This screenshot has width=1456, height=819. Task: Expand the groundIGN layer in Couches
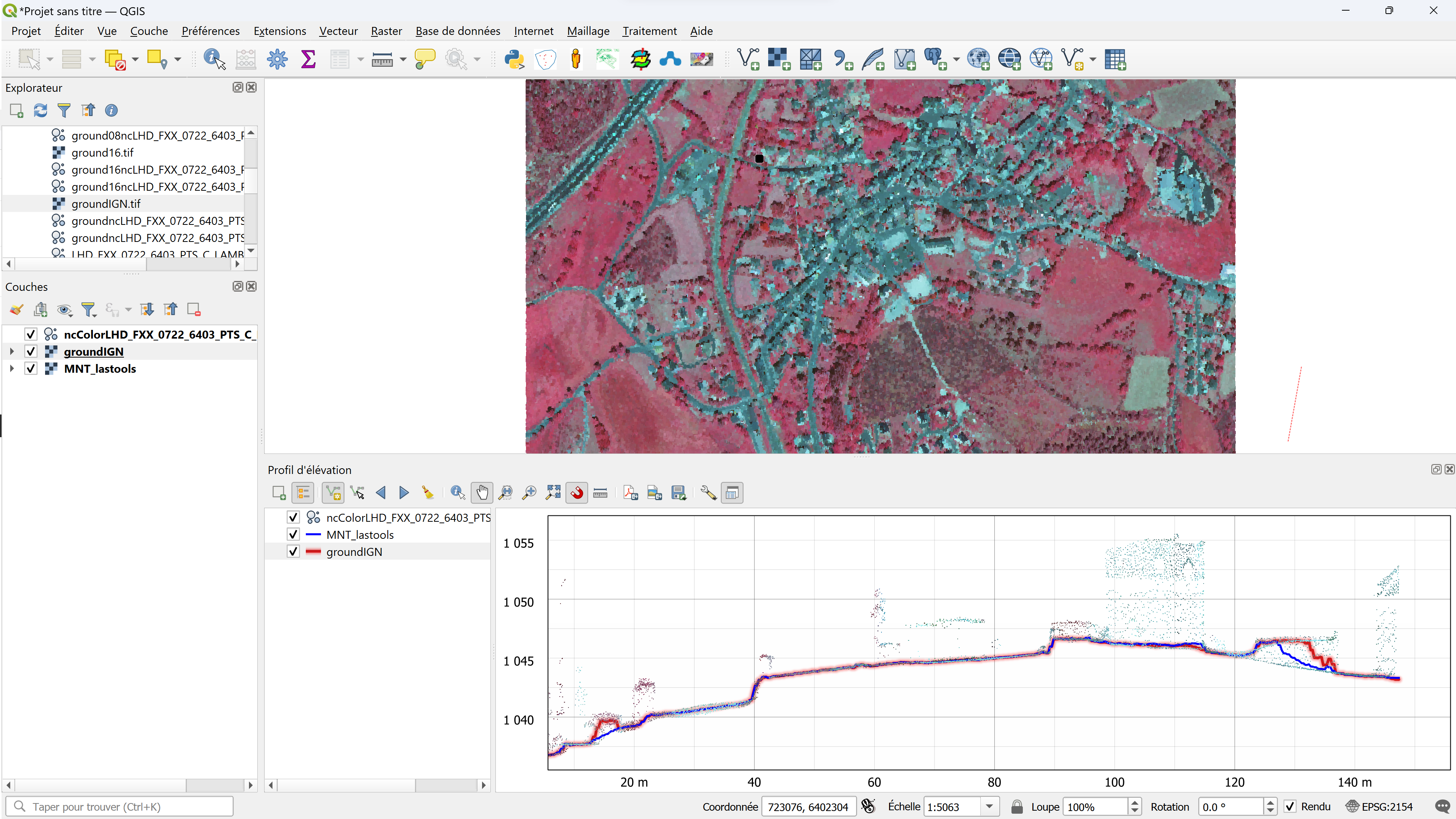tap(12, 352)
